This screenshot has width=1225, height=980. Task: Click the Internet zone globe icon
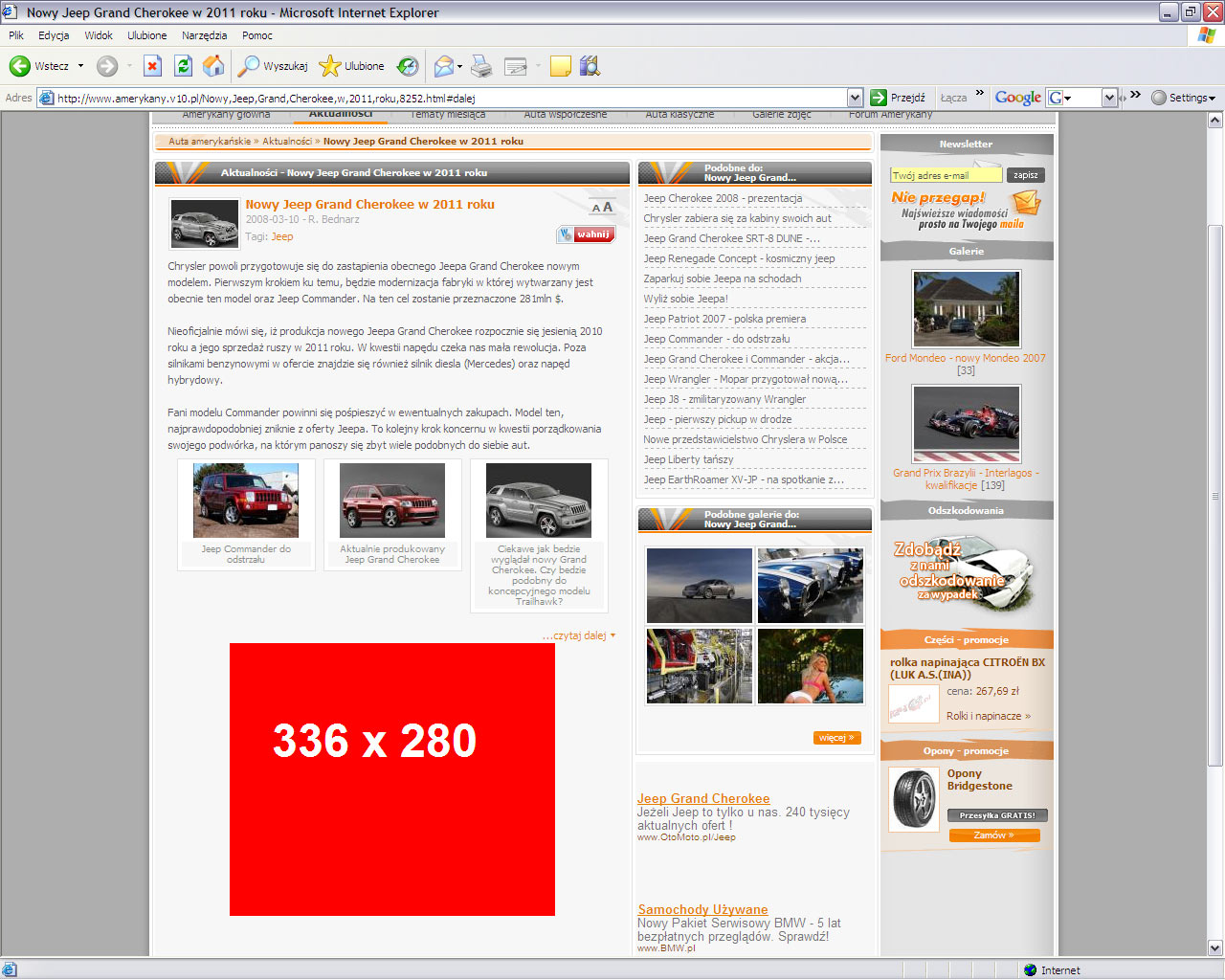[1030, 970]
